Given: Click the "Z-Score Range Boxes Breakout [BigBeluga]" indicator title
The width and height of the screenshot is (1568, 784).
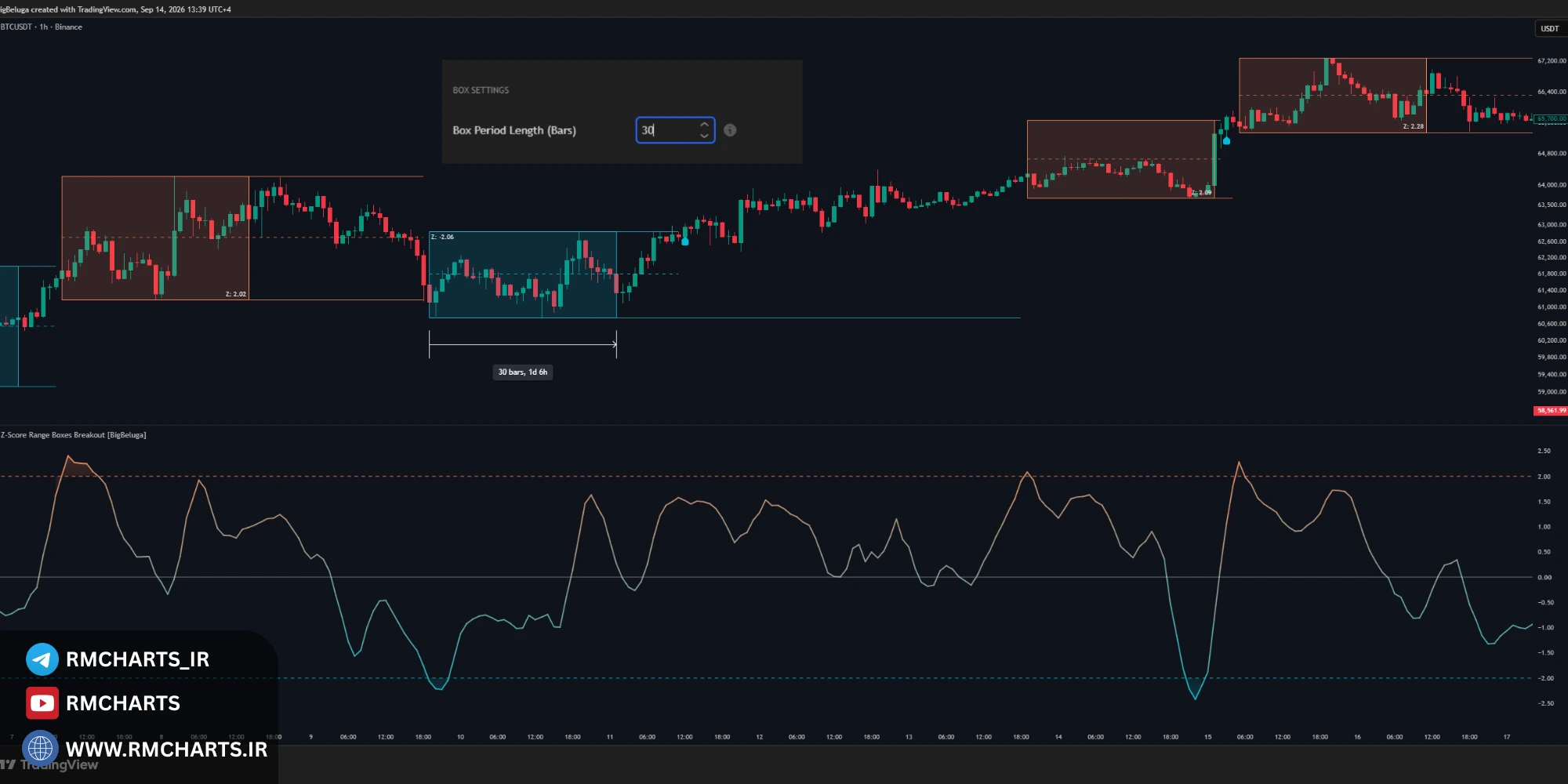Looking at the screenshot, I should (x=74, y=435).
